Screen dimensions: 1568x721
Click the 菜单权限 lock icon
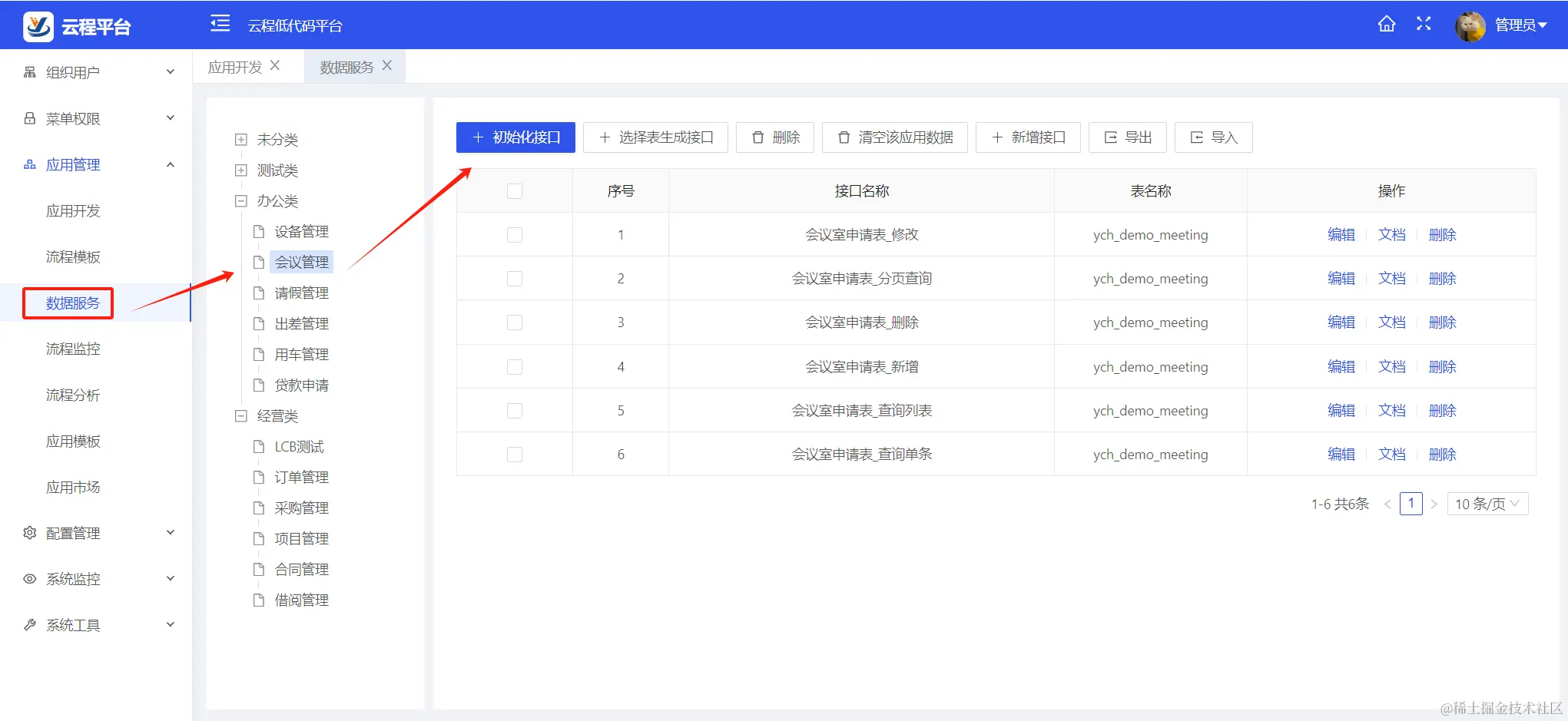pos(28,117)
